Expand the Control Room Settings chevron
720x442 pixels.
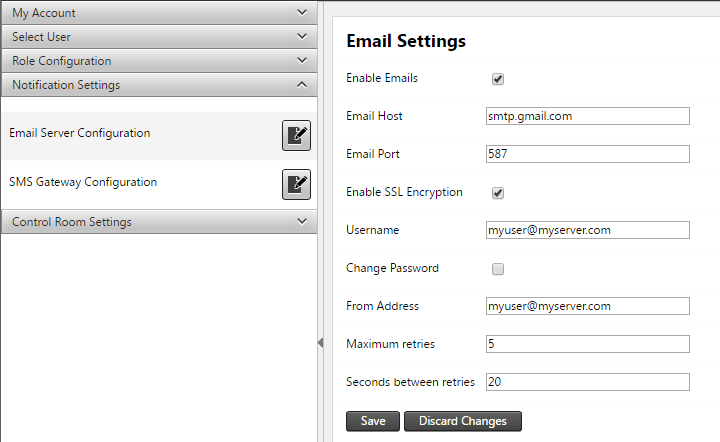pos(302,221)
